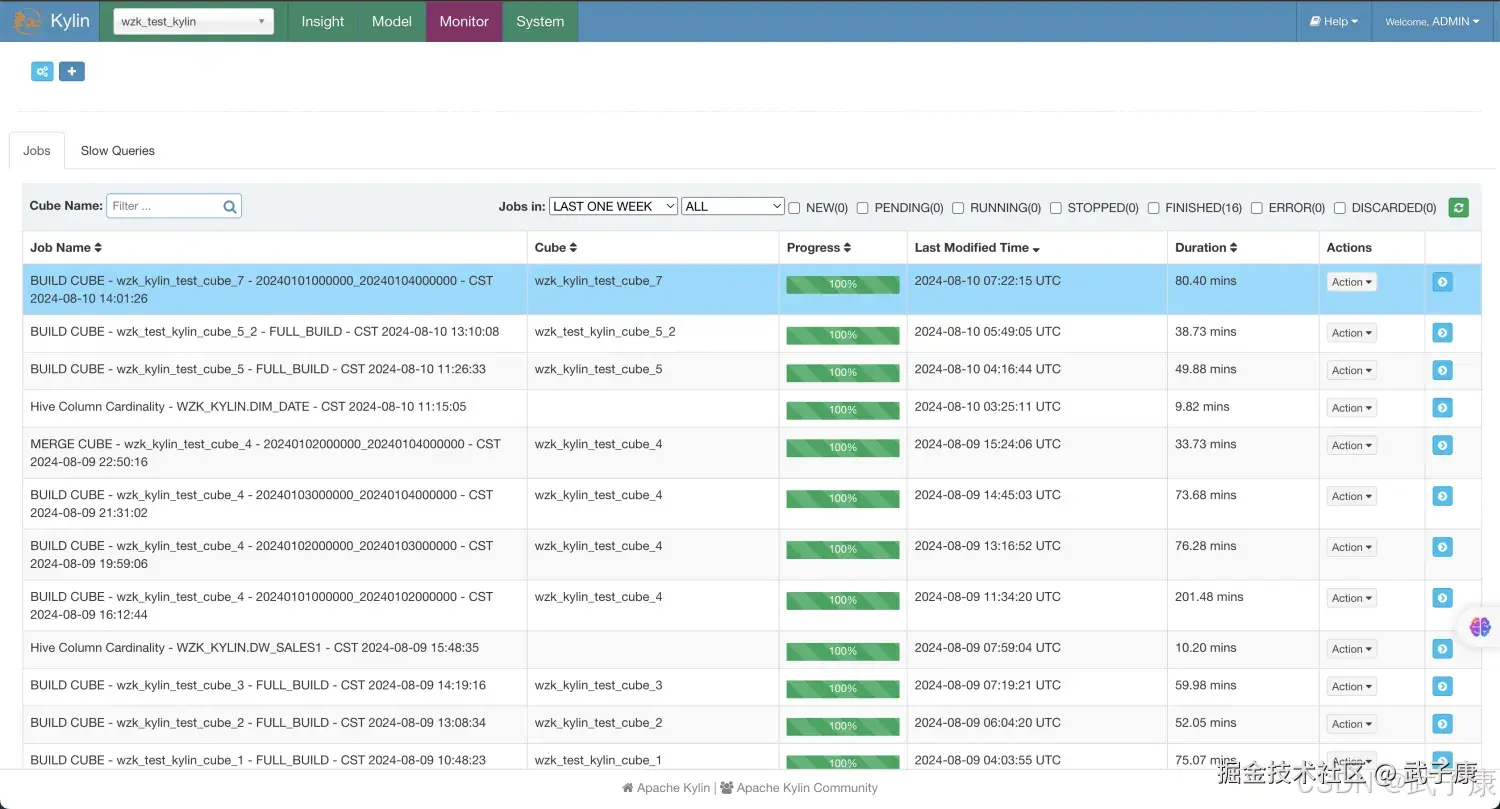Click the purple brain floating icon
The width and height of the screenshot is (1500, 809).
pos(1480,627)
